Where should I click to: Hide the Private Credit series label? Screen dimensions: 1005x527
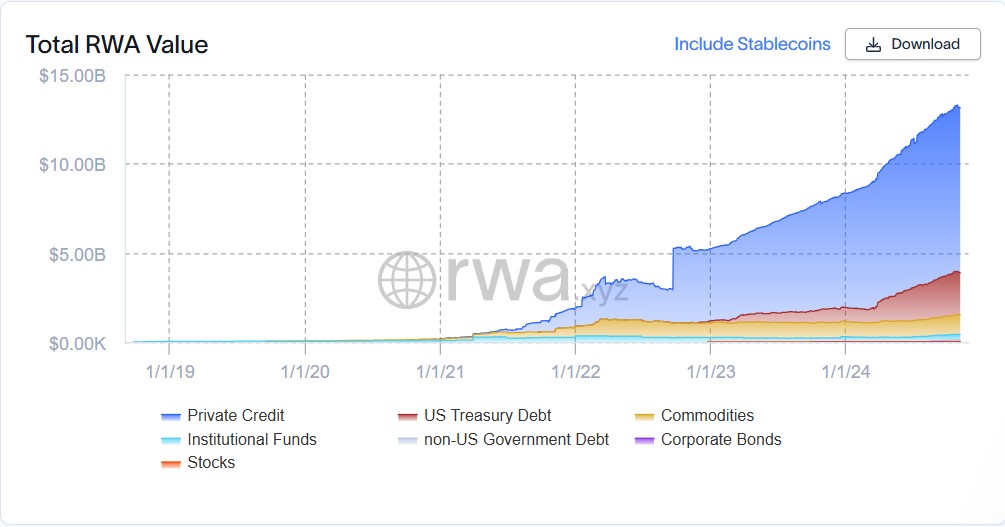[x=235, y=416]
